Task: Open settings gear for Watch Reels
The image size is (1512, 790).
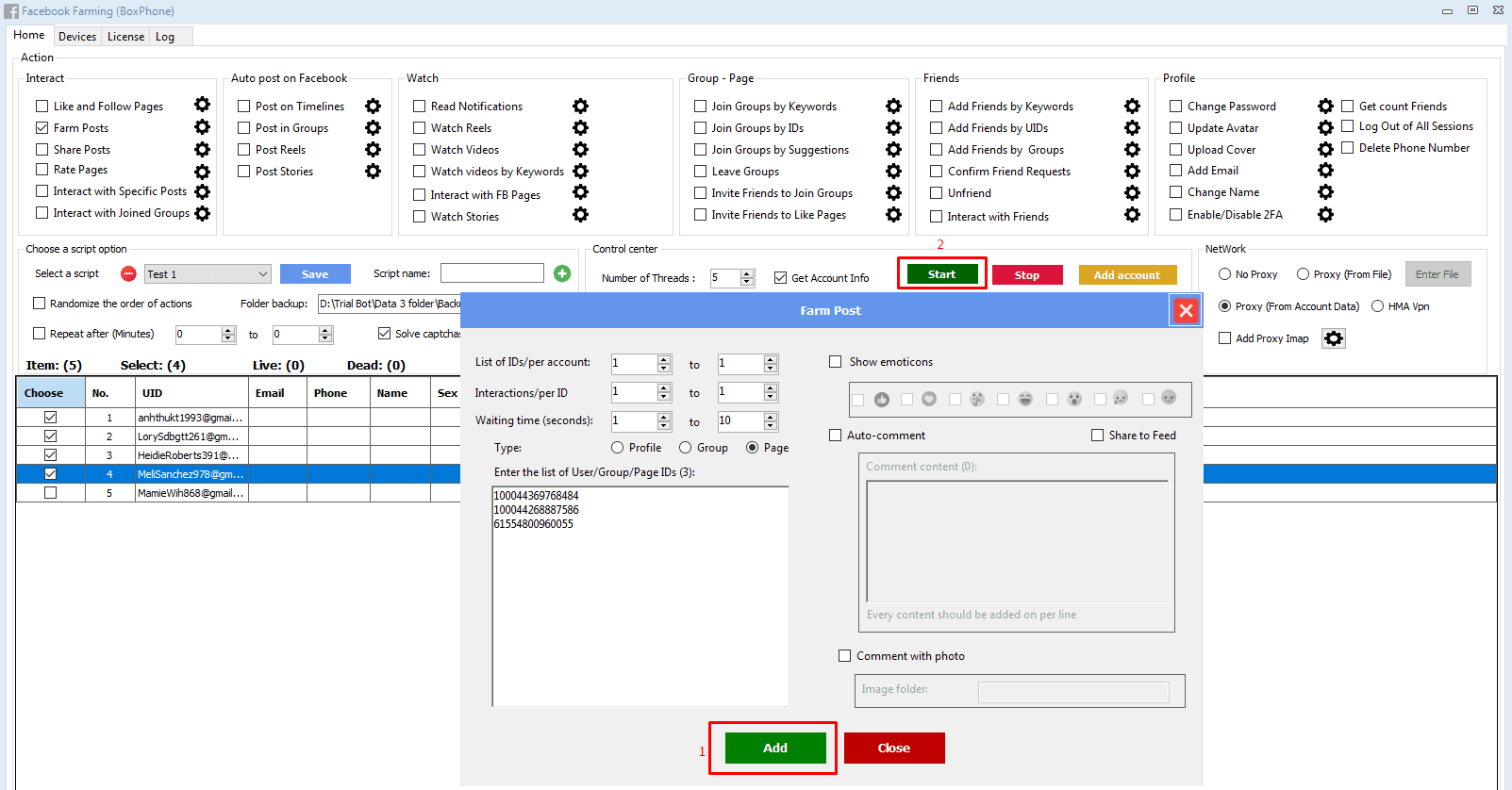Action: coord(580,127)
